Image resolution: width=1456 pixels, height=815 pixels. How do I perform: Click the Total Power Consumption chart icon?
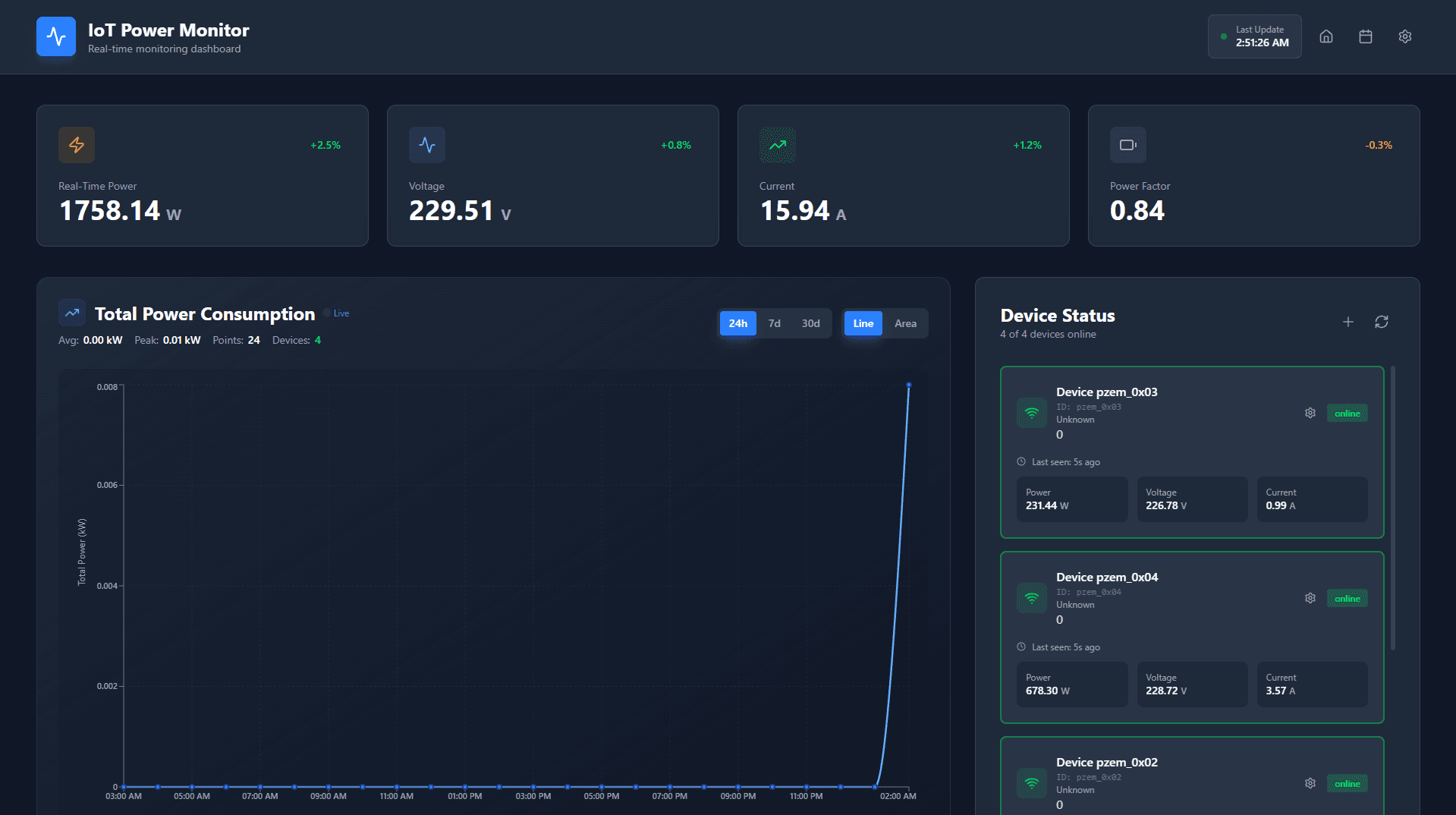point(72,313)
